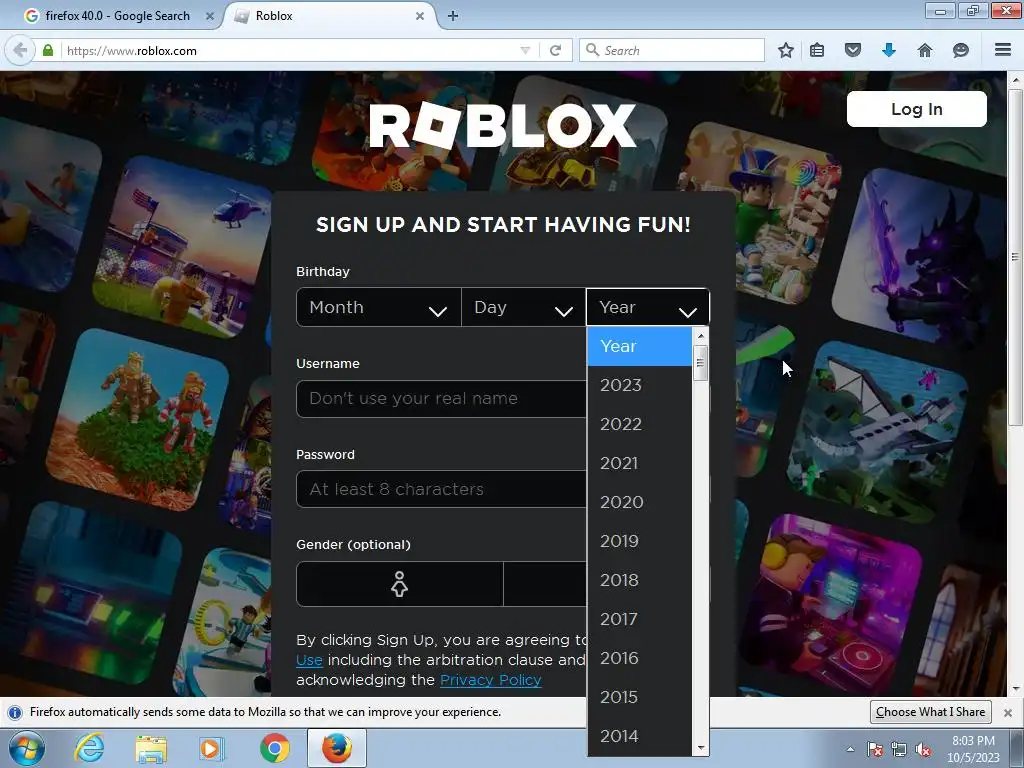This screenshot has width=1024, height=768.
Task: Click the green padlock site identity icon
Action: pyautogui.click(x=48, y=50)
